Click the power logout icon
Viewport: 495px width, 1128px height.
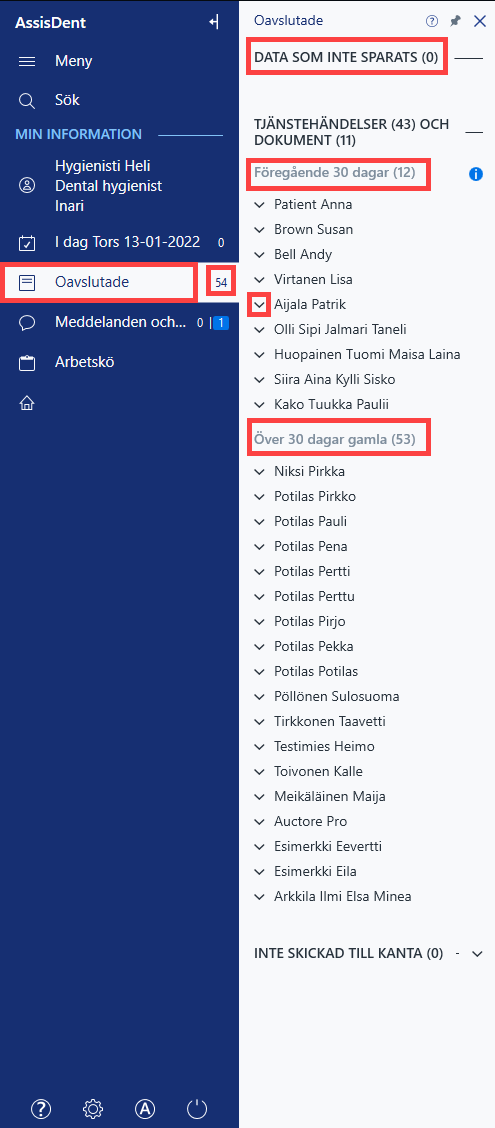pos(197,1109)
